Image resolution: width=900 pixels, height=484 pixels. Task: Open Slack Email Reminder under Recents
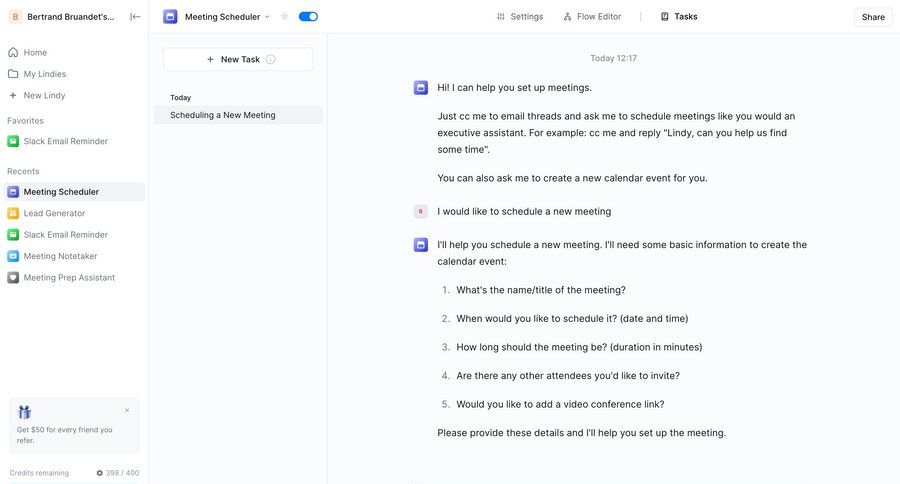73,234
